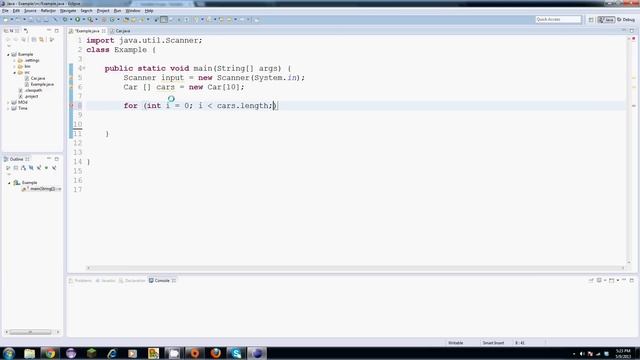Viewport: 640px width, 360px height.
Task: Open the Window menu
Action: (133, 11)
